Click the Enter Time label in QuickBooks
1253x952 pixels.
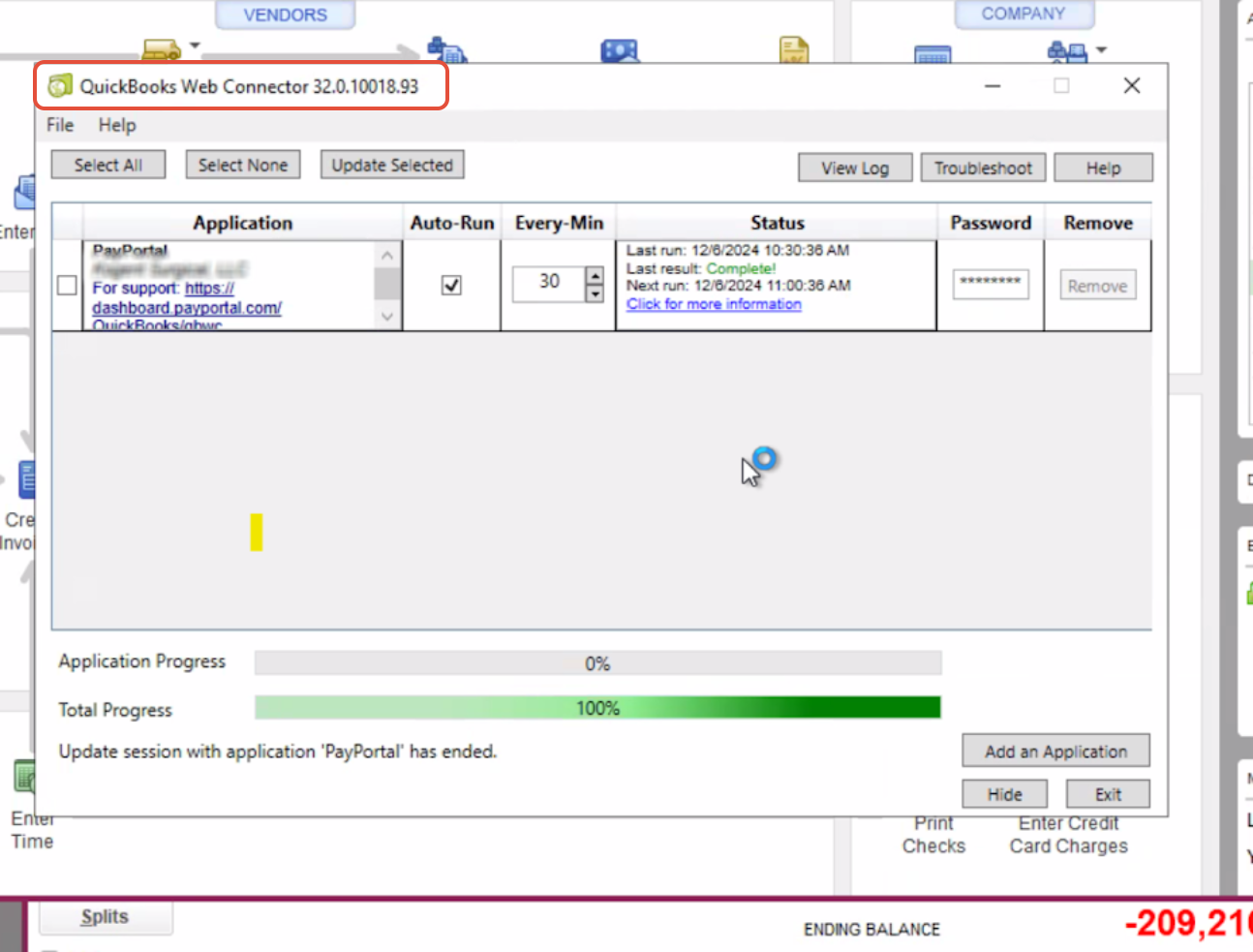click(32, 831)
